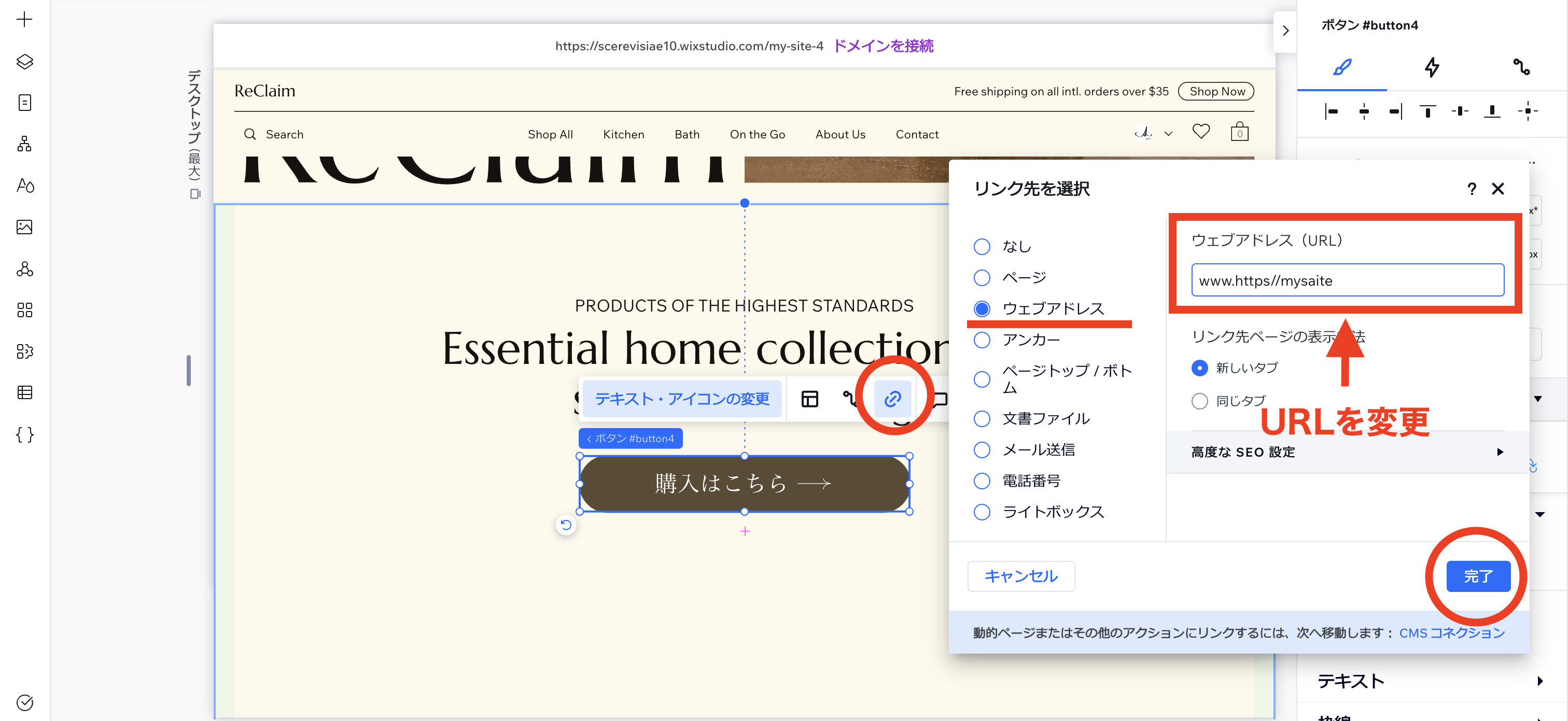Open the About Us menu item
Viewport: 1568px width, 721px height.
click(840, 134)
